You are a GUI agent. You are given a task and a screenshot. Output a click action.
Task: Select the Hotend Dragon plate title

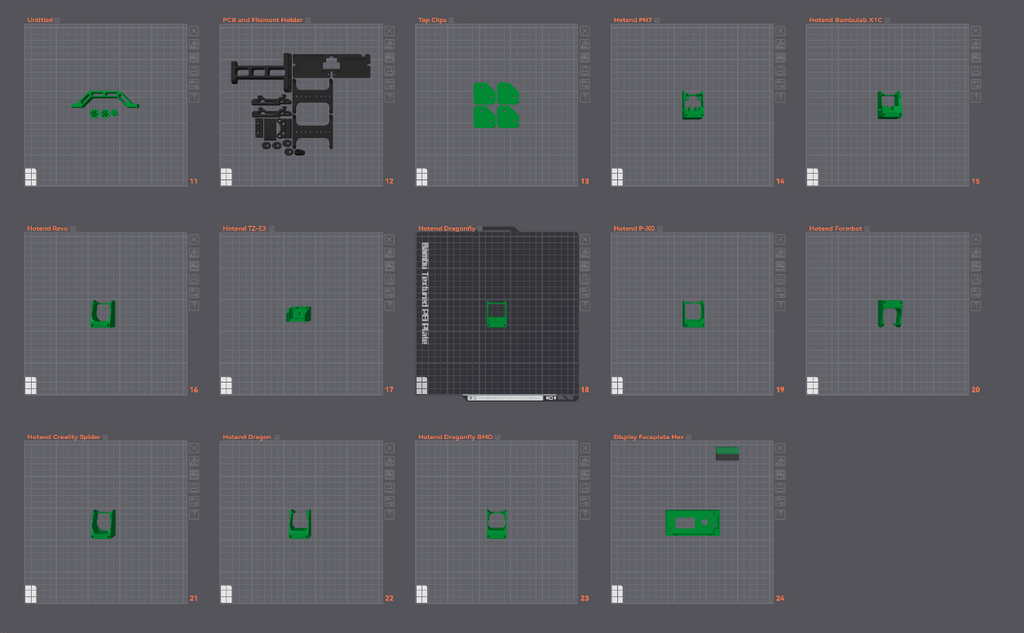[x=246, y=437]
